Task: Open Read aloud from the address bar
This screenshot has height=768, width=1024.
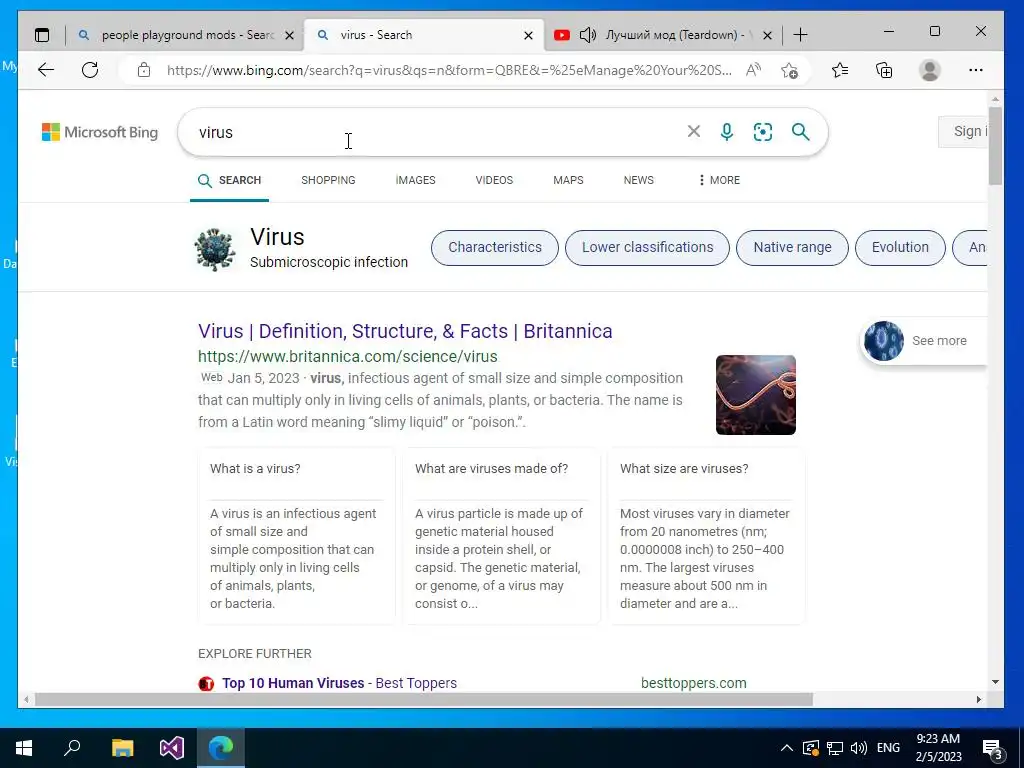Action: tap(753, 70)
